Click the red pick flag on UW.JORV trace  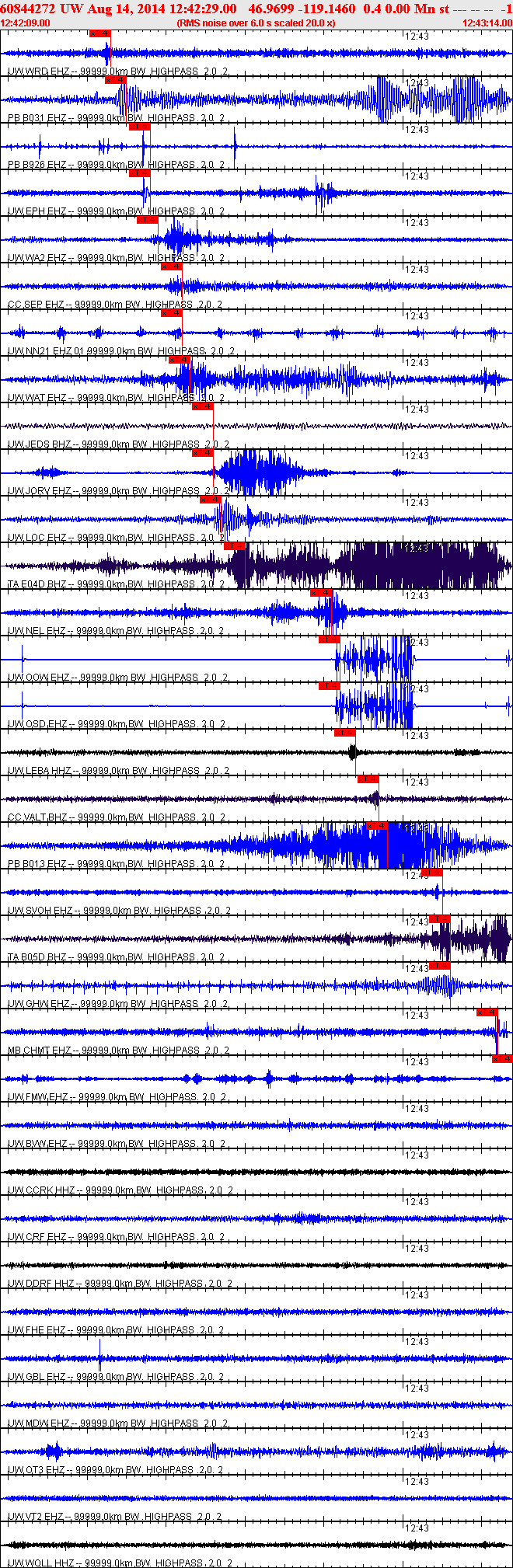click(x=202, y=453)
